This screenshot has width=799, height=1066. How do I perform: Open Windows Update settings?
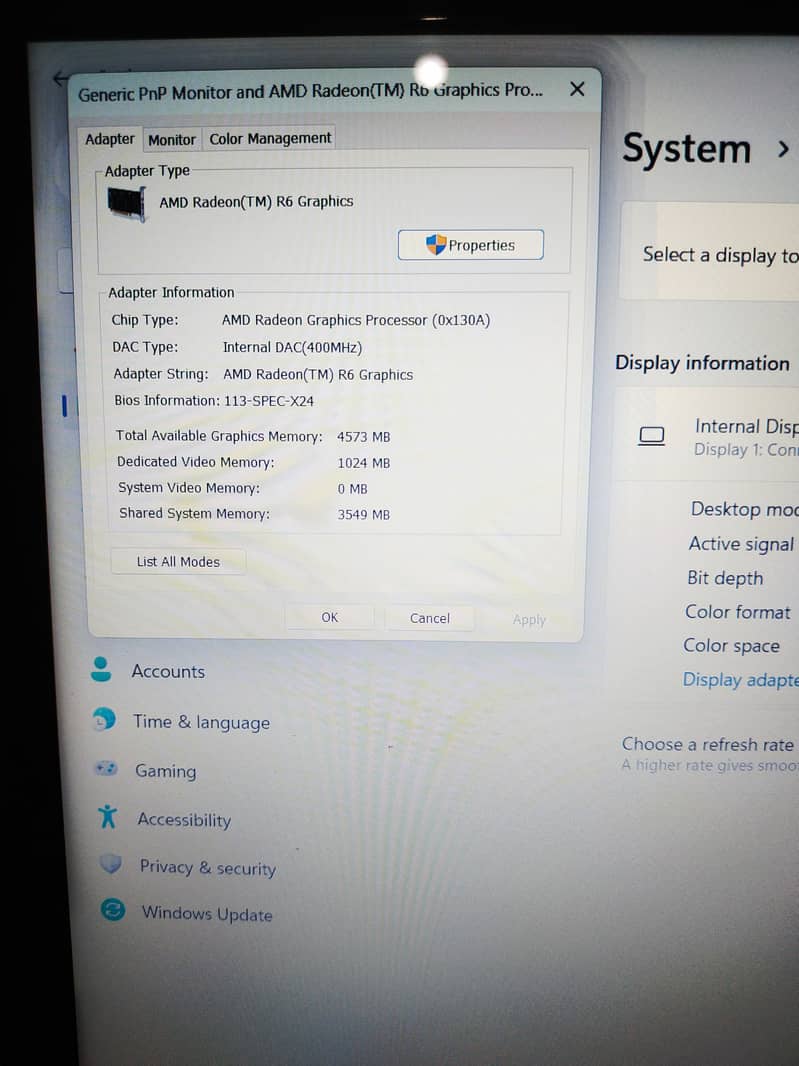click(x=207, y=913)
